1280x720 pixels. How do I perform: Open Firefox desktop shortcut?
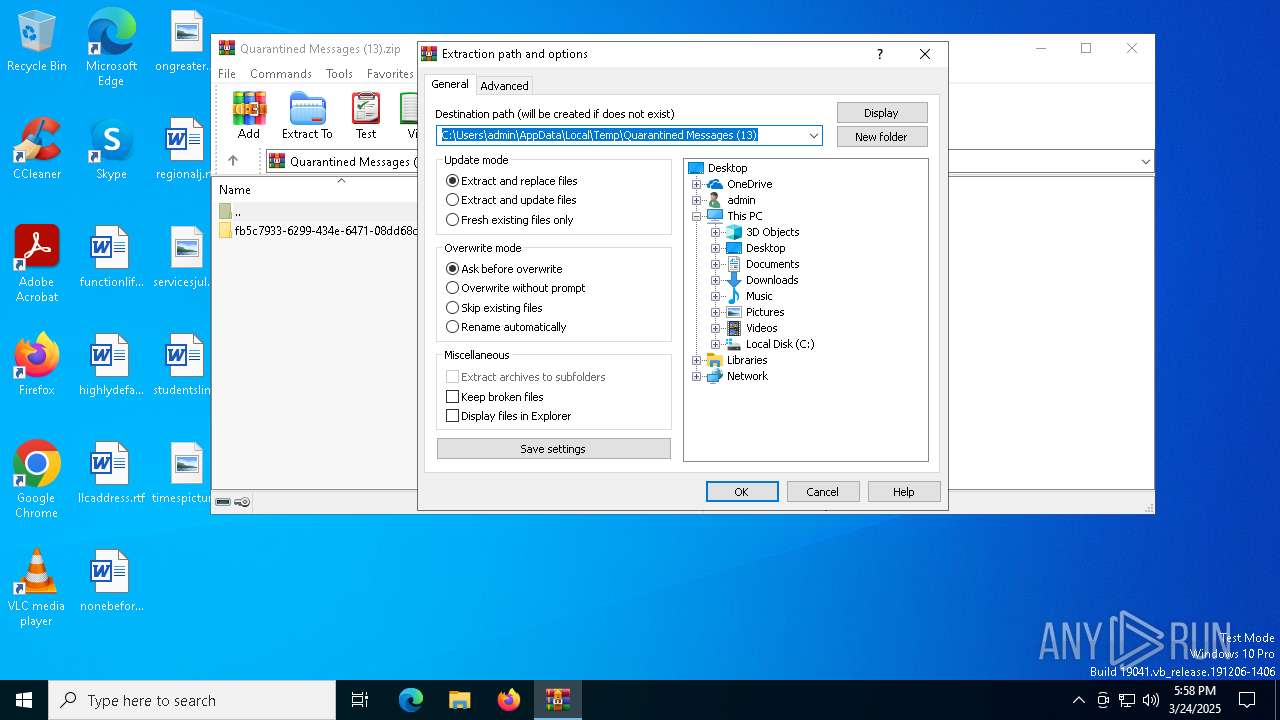tap(37, 365)
